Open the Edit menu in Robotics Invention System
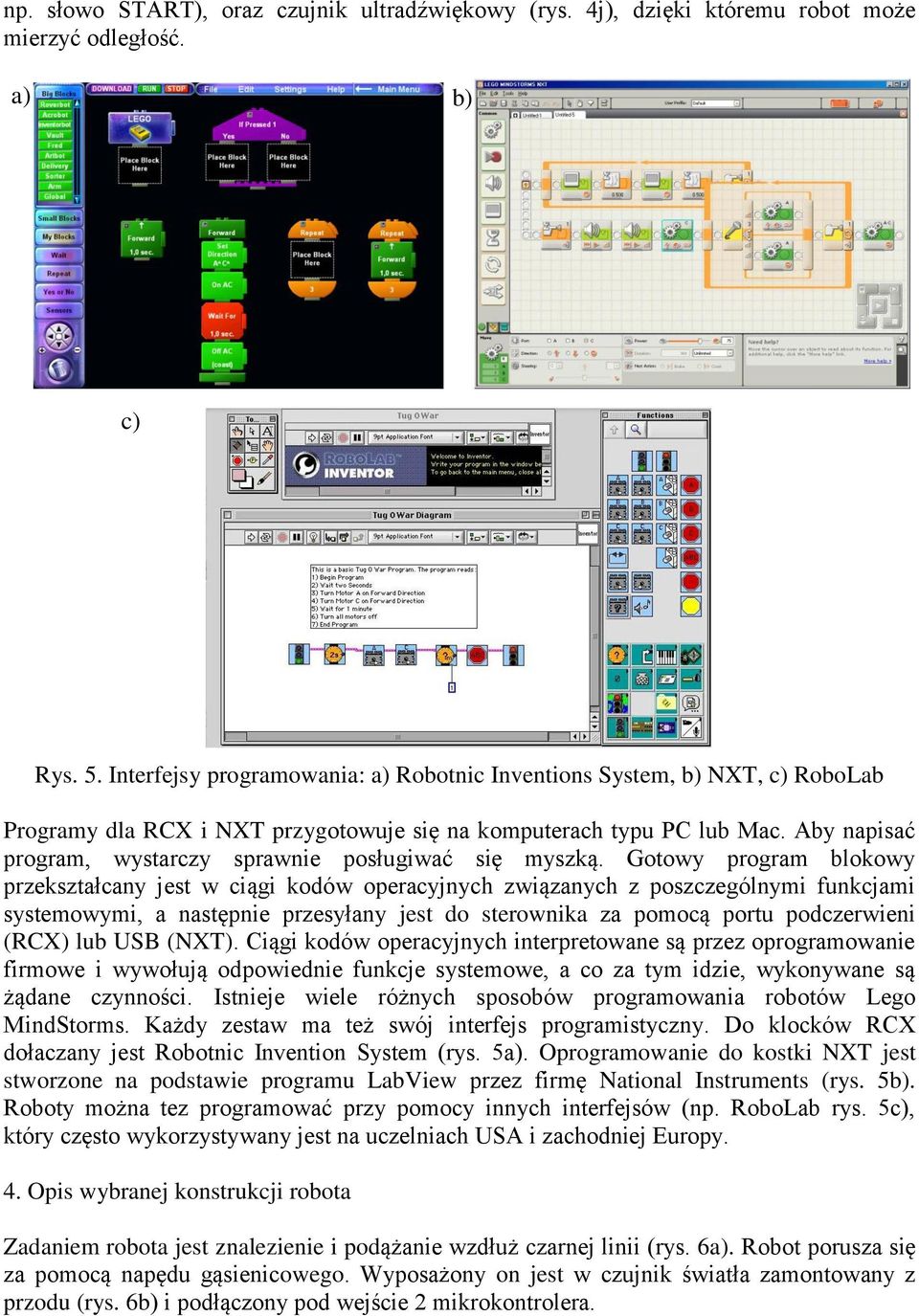This screenshot has width=919, height=1316. tap(246, 89)
